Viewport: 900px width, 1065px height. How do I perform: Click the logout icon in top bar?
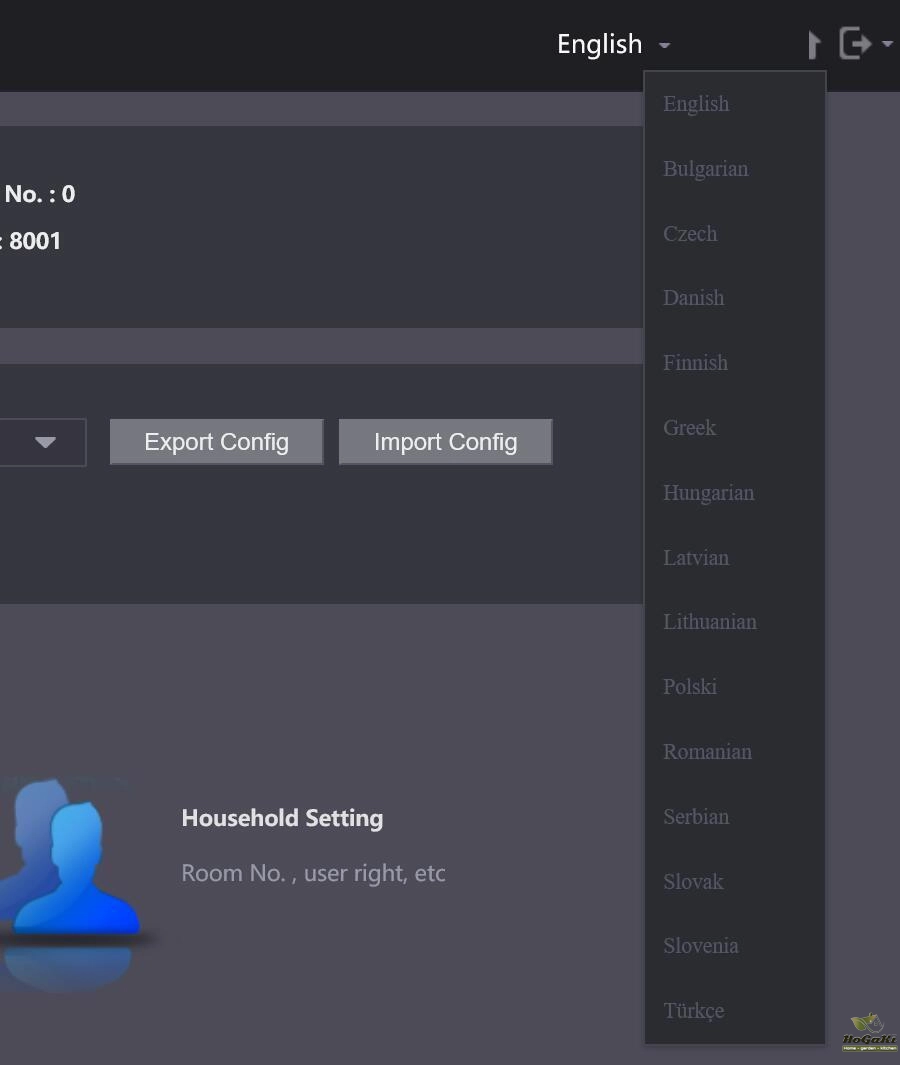pyautogui.click(x=855, y=44)
